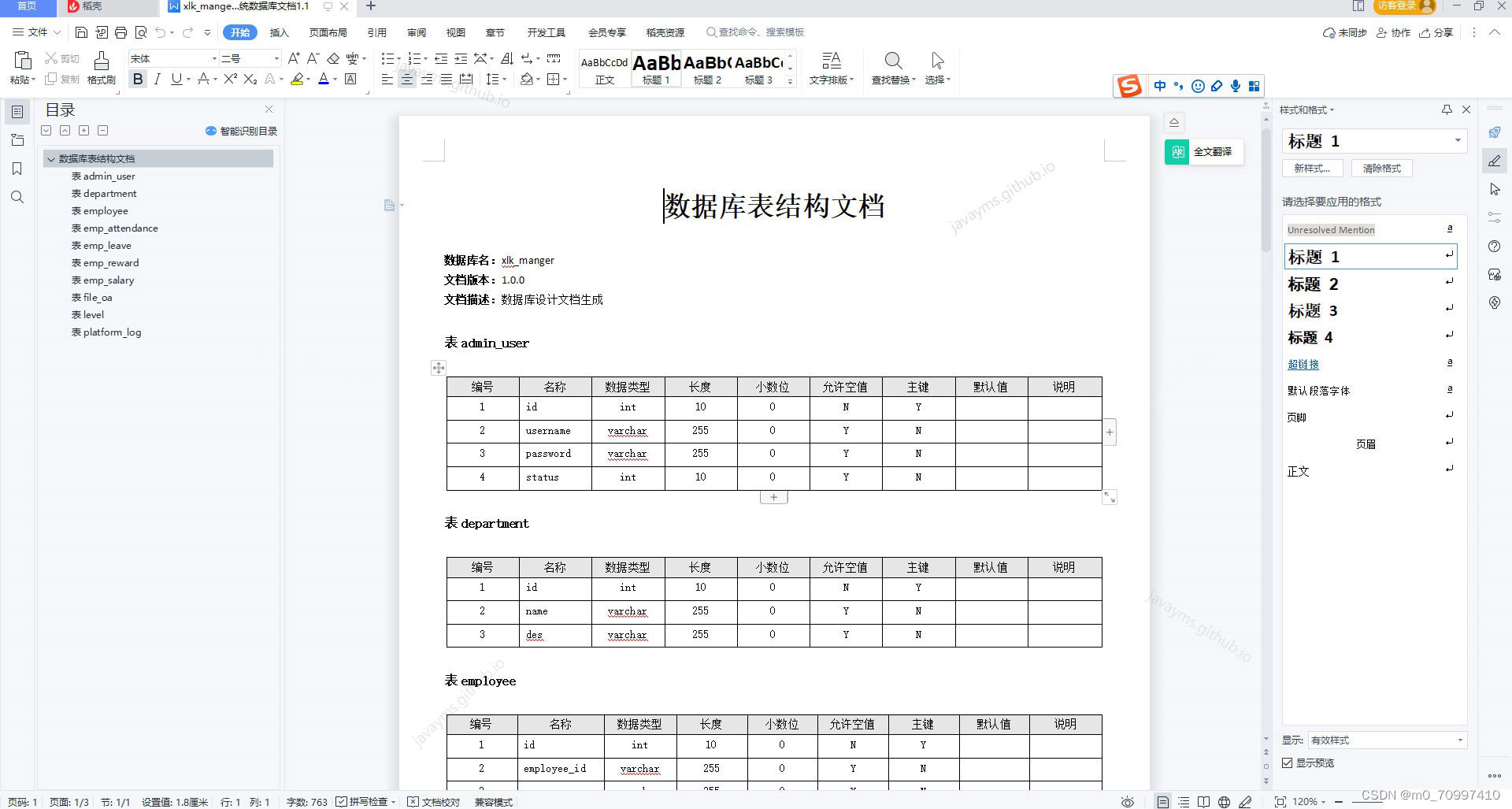Center align text icon

(406, 79)
